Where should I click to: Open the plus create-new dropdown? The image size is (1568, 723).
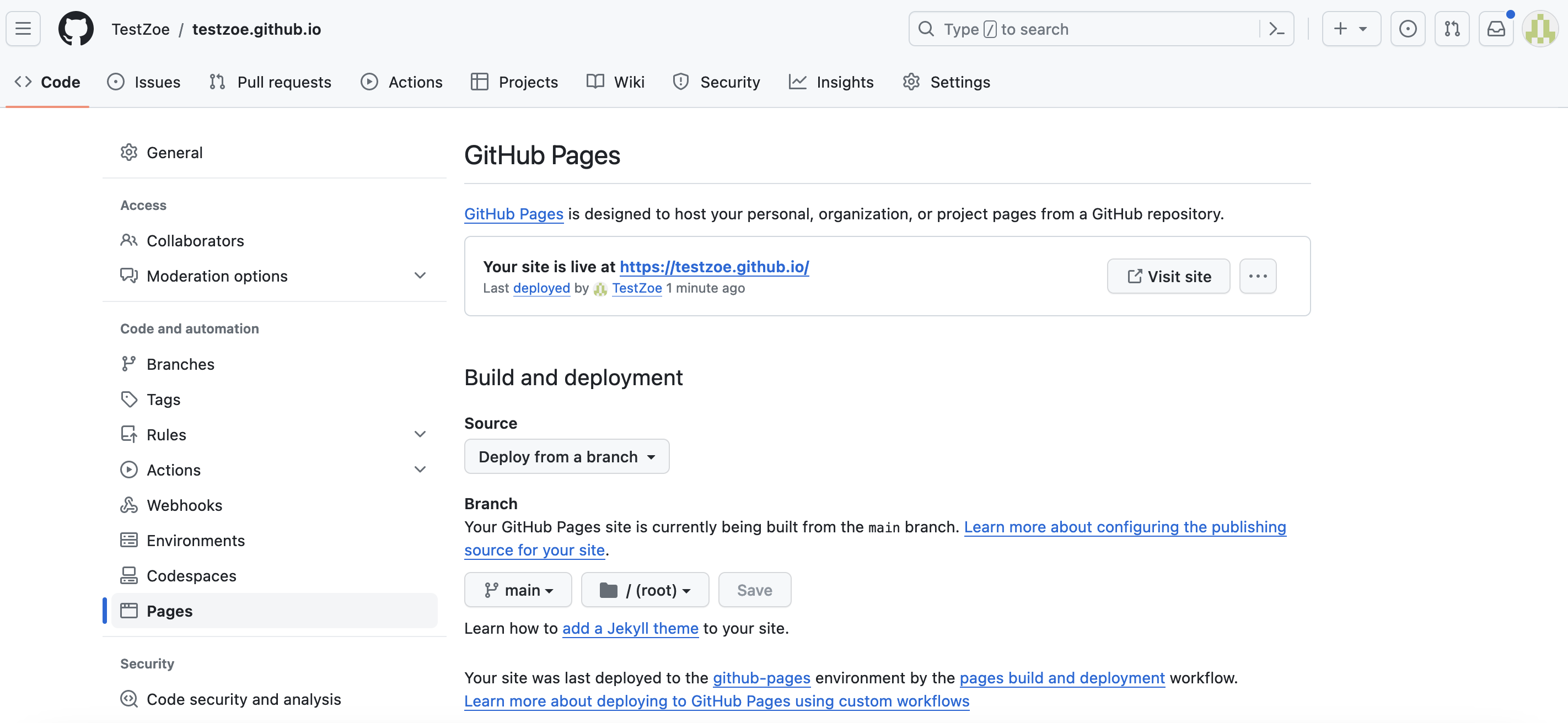click(x=1351, y=29)
